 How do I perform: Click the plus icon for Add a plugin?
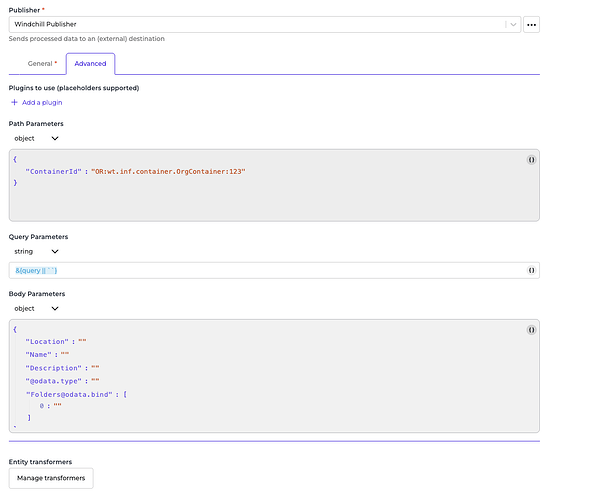point(14,103)
